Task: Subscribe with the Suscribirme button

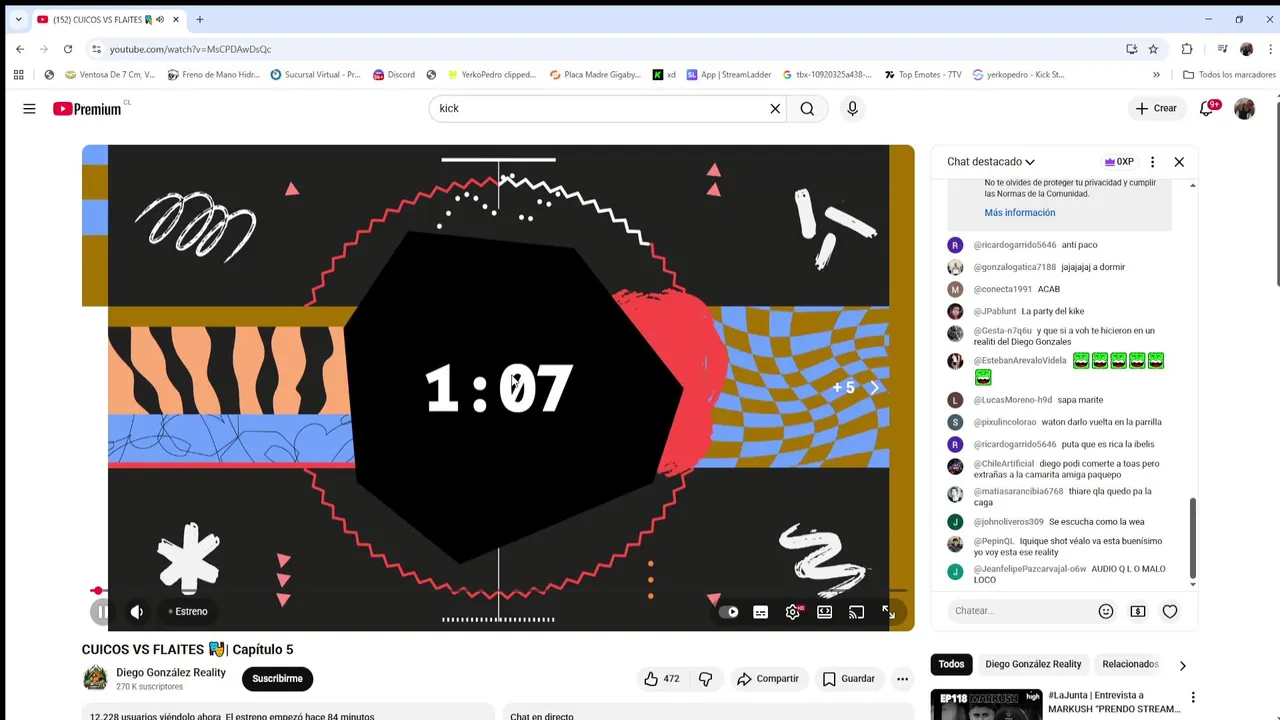Action: [x=277, y=679]
